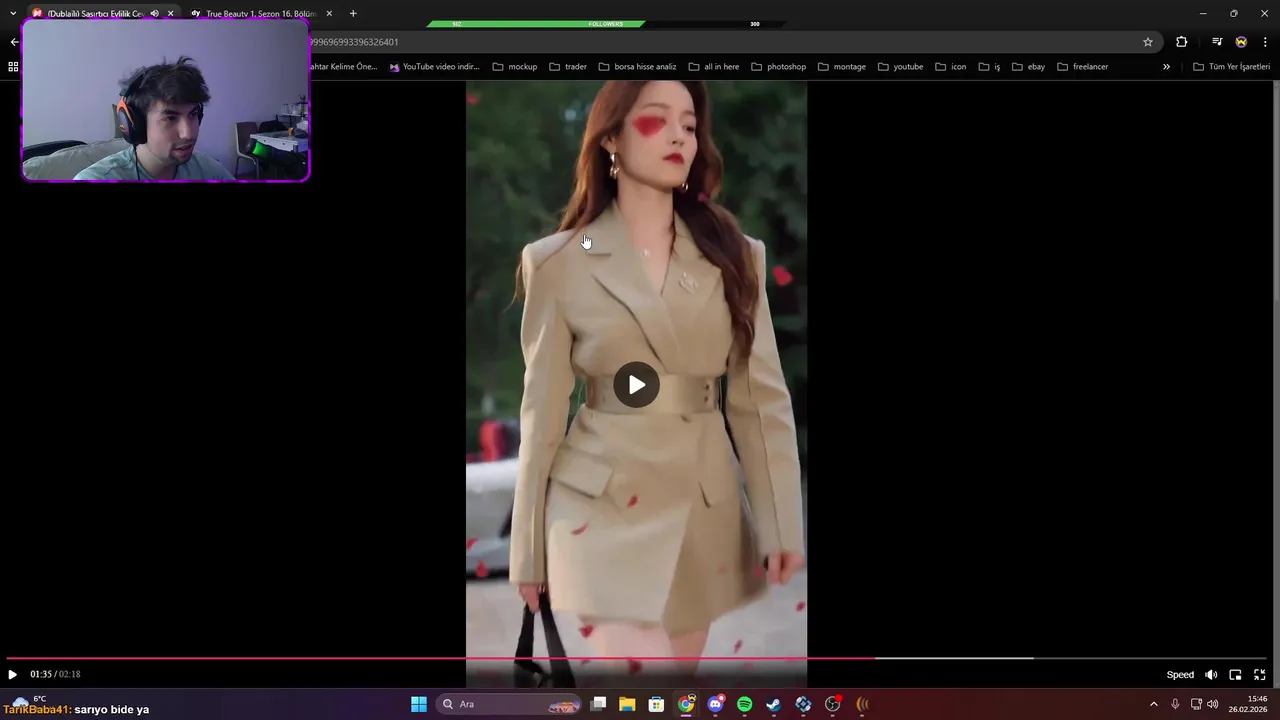Open the apps grid in bookmarks bar
Viewport: 1280px width, 720px height.
coord(13,67)
